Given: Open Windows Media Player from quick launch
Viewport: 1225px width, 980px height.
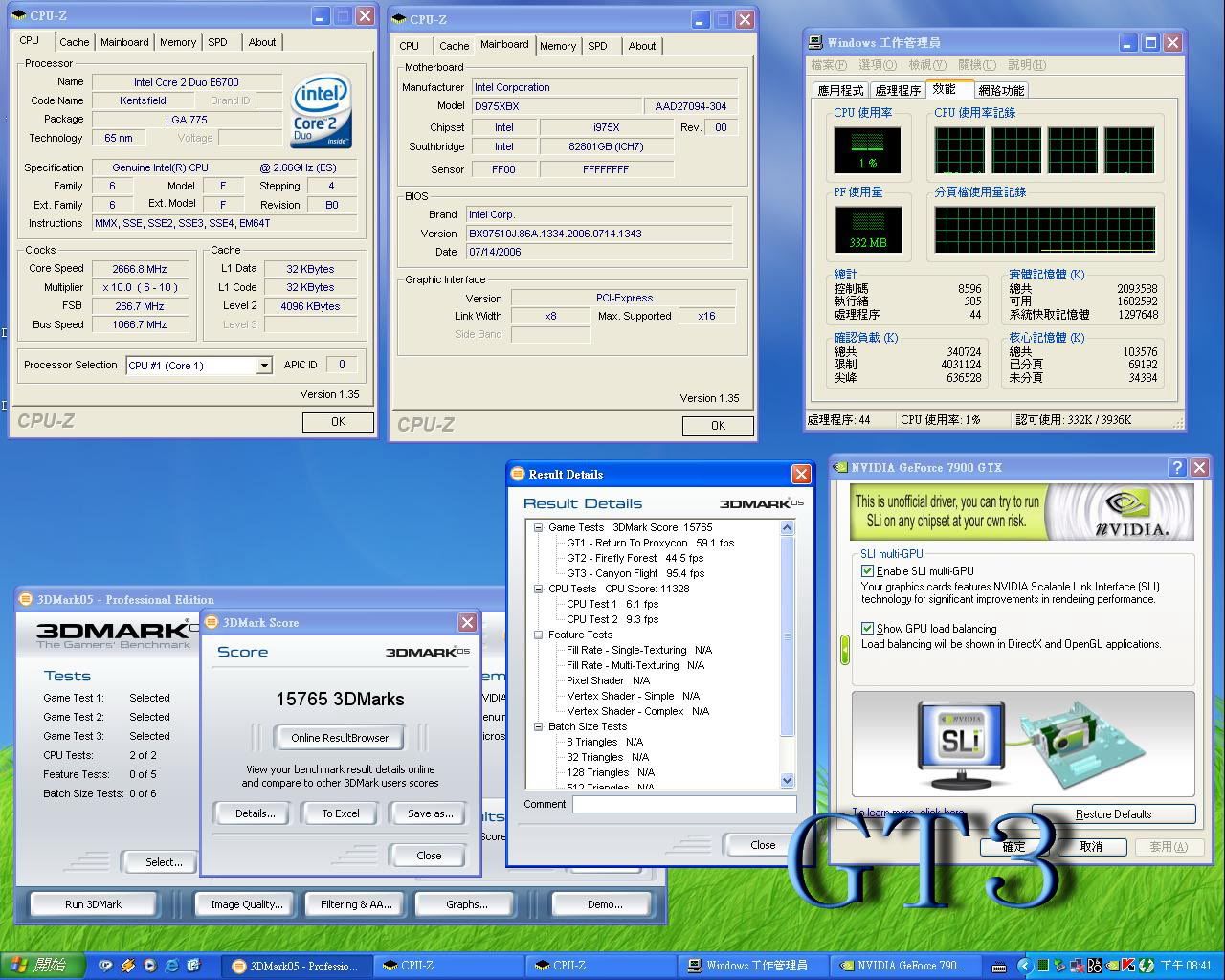Looking at the screenshot, I should pyautogui.click(x=150, y=965).
